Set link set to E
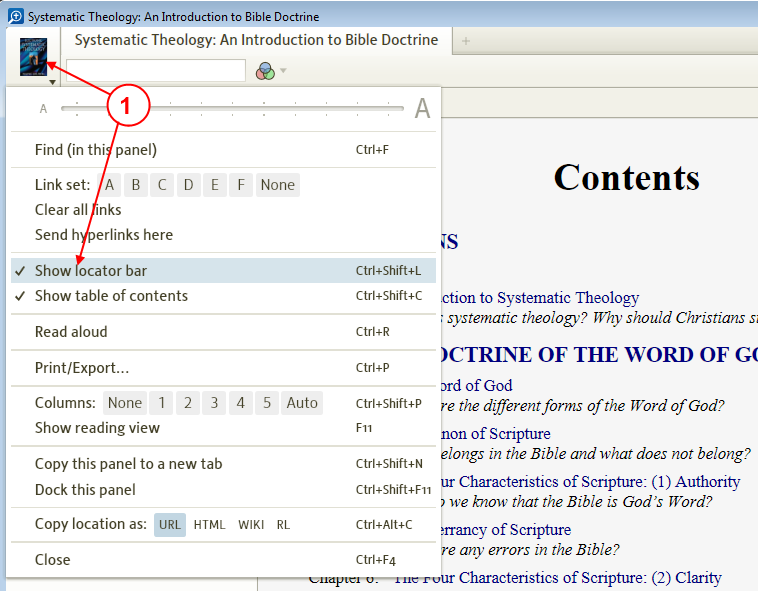Image resolution: width=758 pixels, height=591 pixels. click(215, 185)
